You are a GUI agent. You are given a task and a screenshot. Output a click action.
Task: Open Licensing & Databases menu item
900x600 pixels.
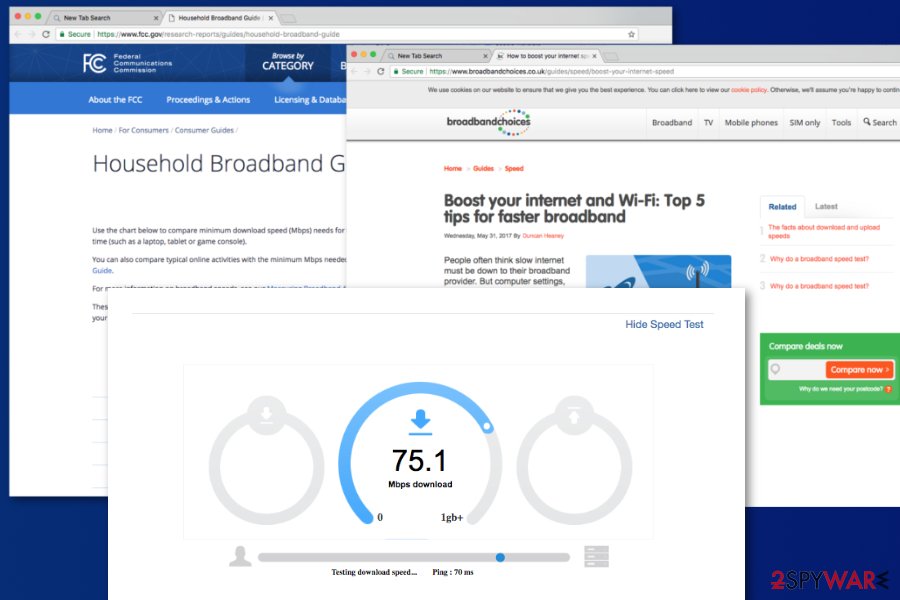pyautogui.click(x=310, y=99)
